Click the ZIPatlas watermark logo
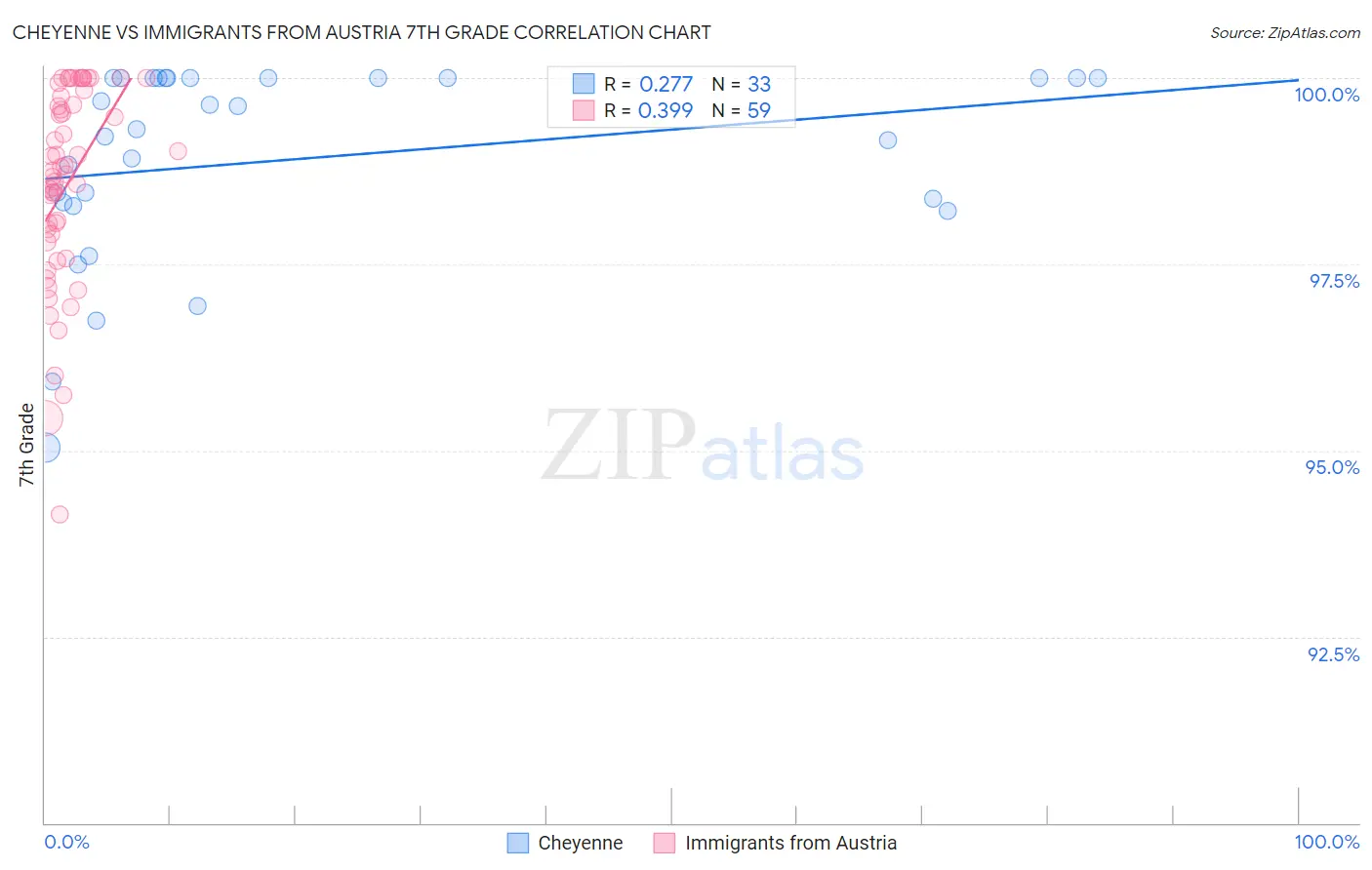Image resolution: width=1372 pixels, height=870 pixels. [x=703, y=447]
